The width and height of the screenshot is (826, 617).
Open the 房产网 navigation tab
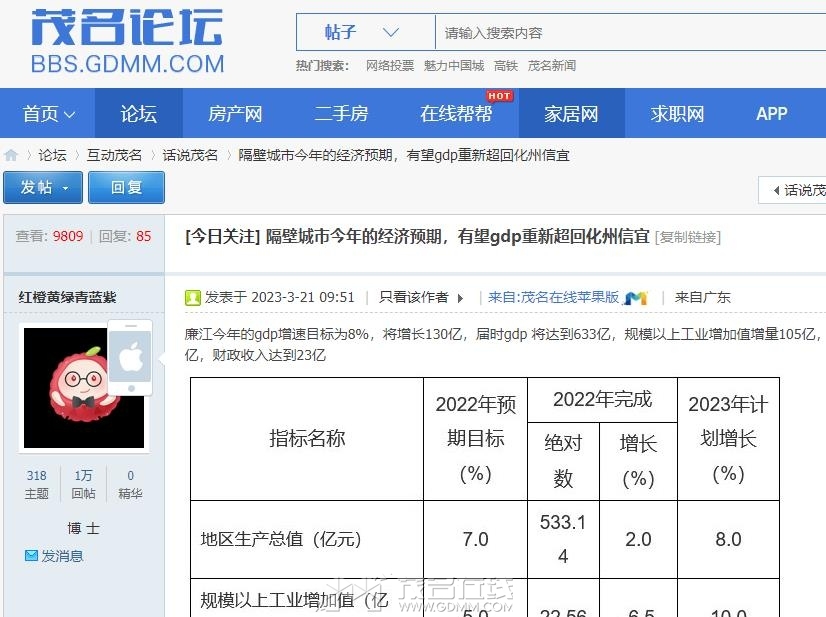pyautogui.click(x=235, y=113)
